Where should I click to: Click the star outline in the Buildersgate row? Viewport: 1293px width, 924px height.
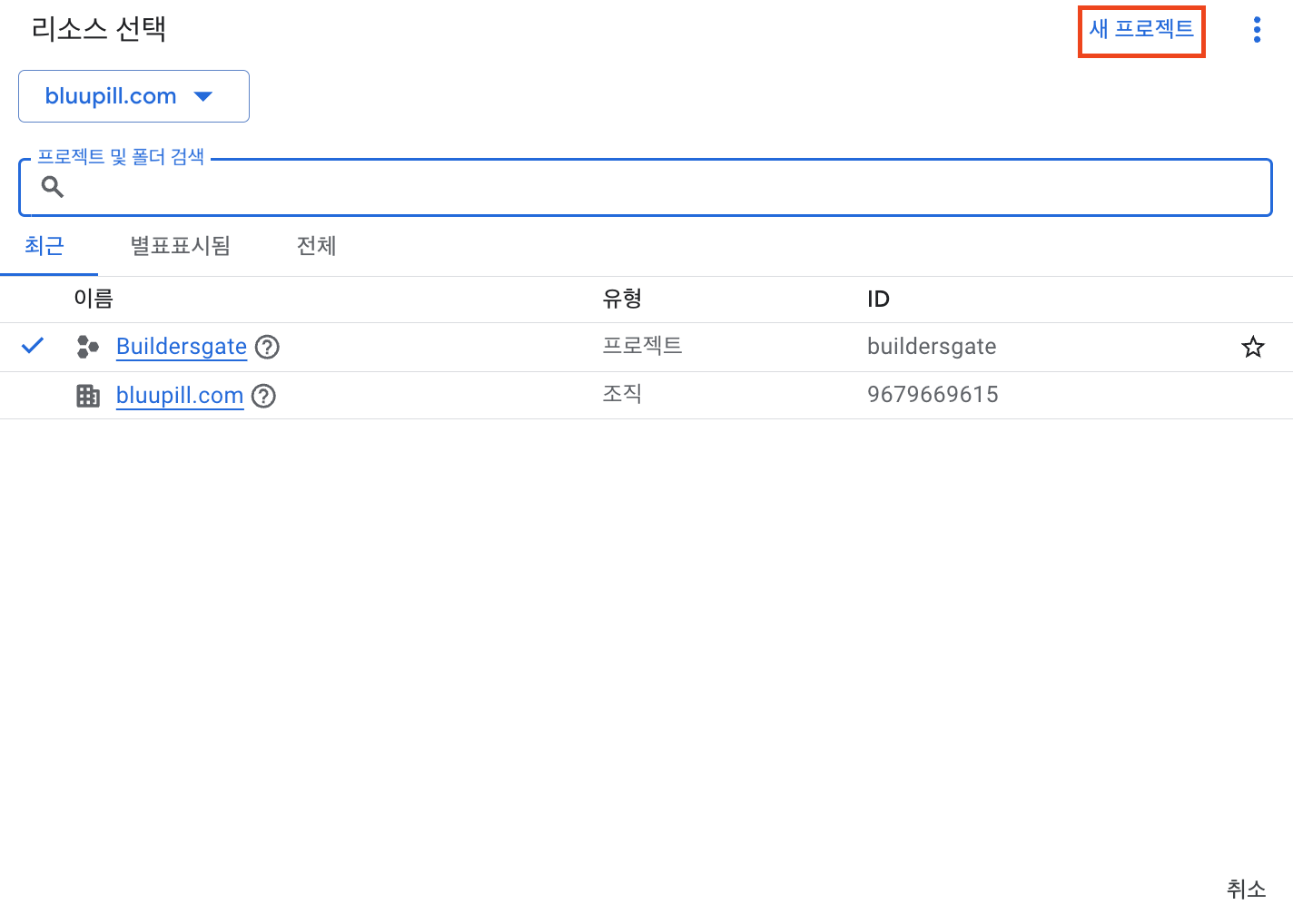tap(1253, 347)
